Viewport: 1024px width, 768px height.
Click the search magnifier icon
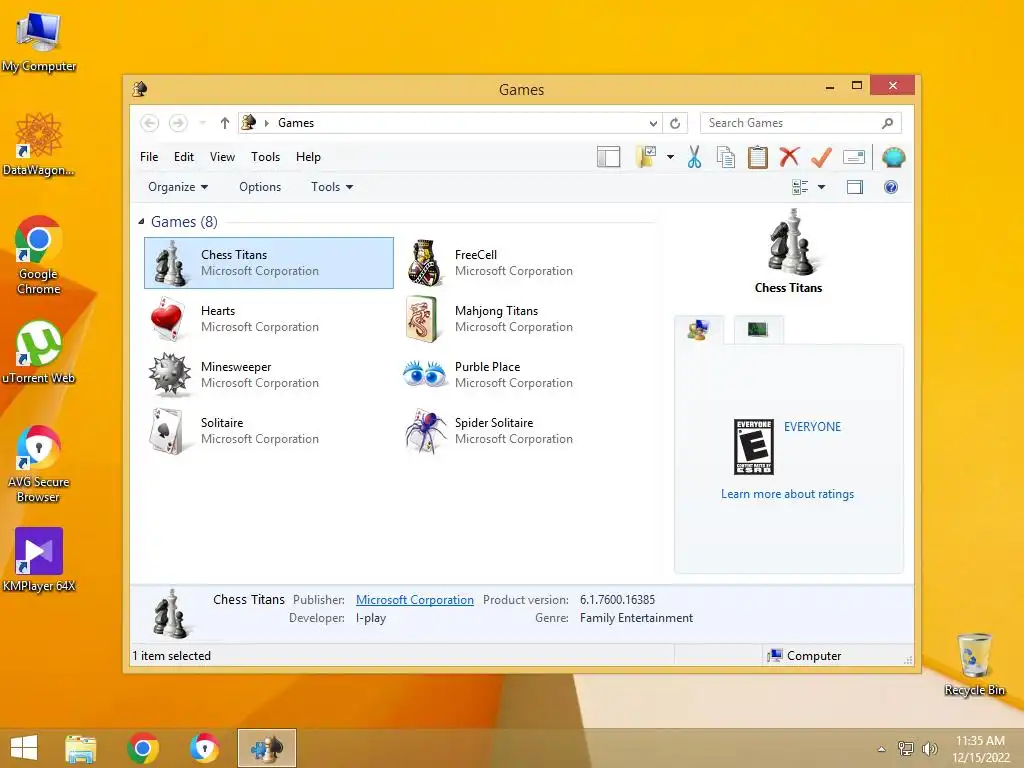(x=888, y=123)
